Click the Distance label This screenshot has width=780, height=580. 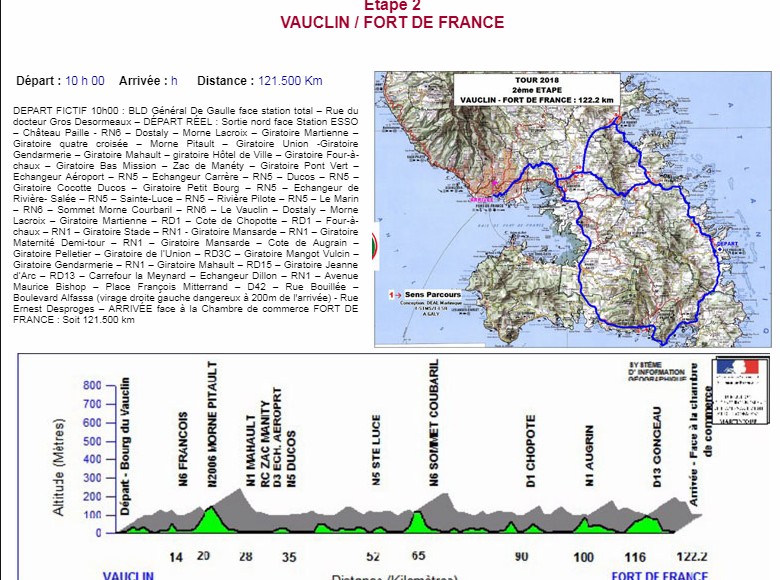[x=225, y=81]
